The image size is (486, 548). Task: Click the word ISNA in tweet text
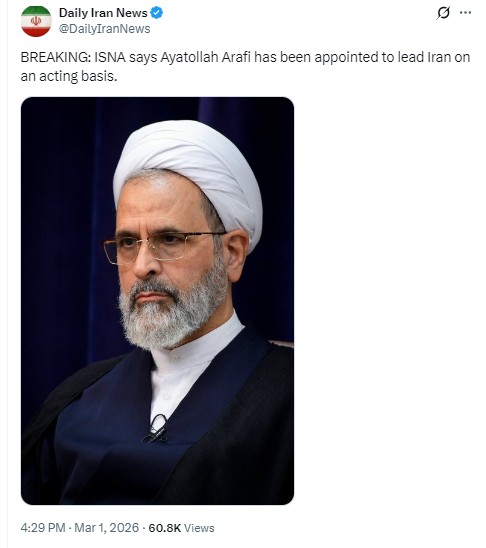[110, 57]
